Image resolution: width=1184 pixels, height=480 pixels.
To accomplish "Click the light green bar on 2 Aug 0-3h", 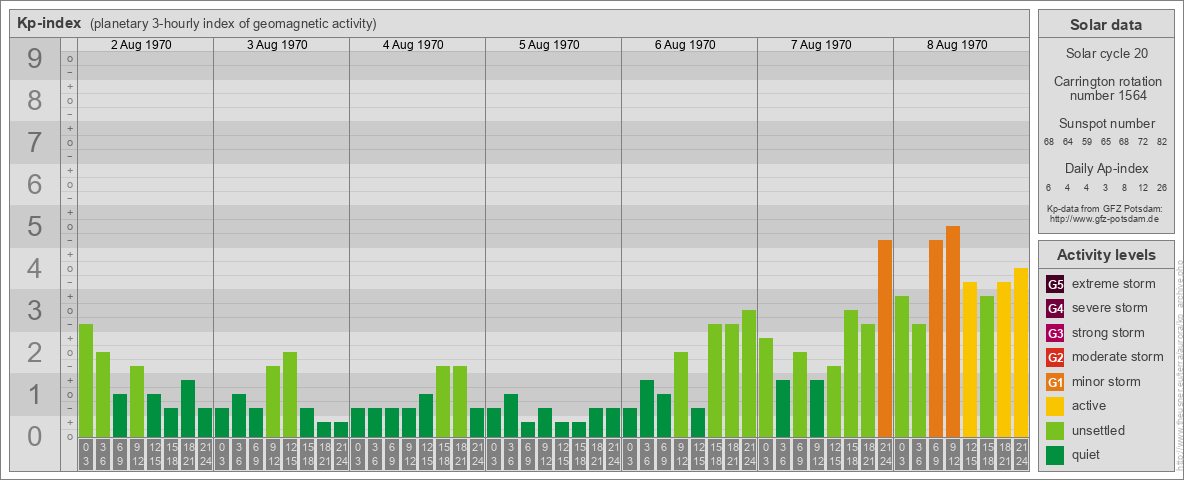I will pos(86,380).
